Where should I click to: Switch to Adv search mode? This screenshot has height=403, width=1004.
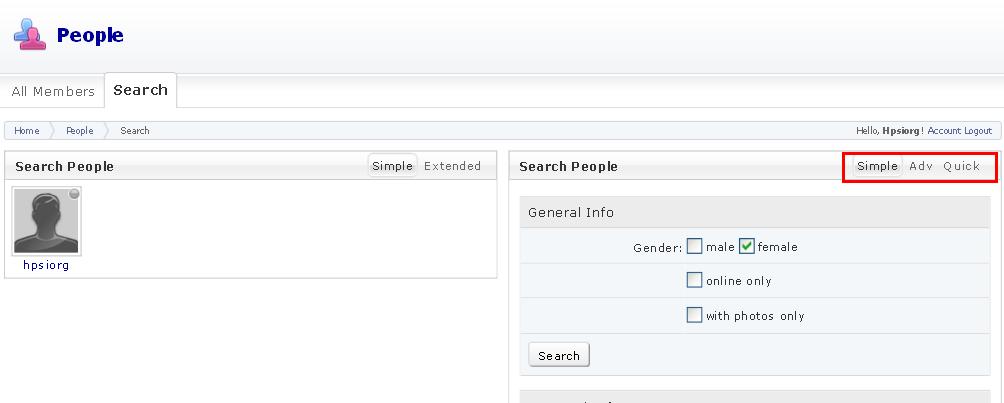tap(921, 166)
